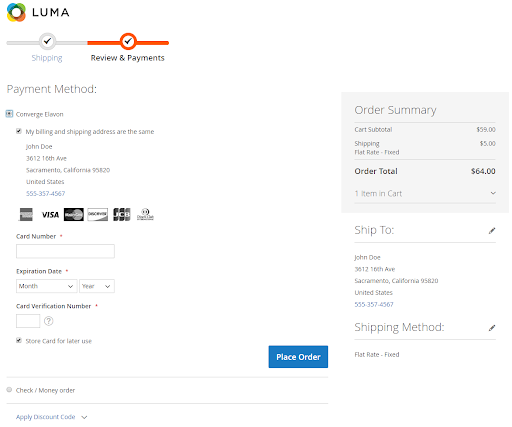The image size is (512, 427).
Task: Select Check / Money order payment
Action: click(x=9, y=390)
